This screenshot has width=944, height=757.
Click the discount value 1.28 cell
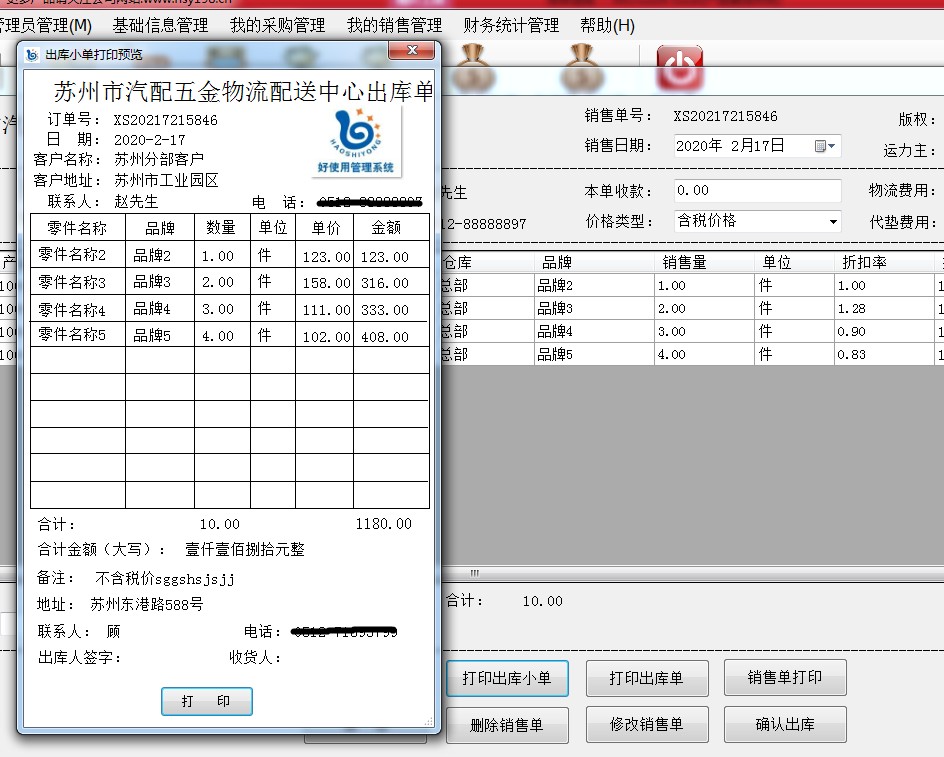tap(884, 308)
